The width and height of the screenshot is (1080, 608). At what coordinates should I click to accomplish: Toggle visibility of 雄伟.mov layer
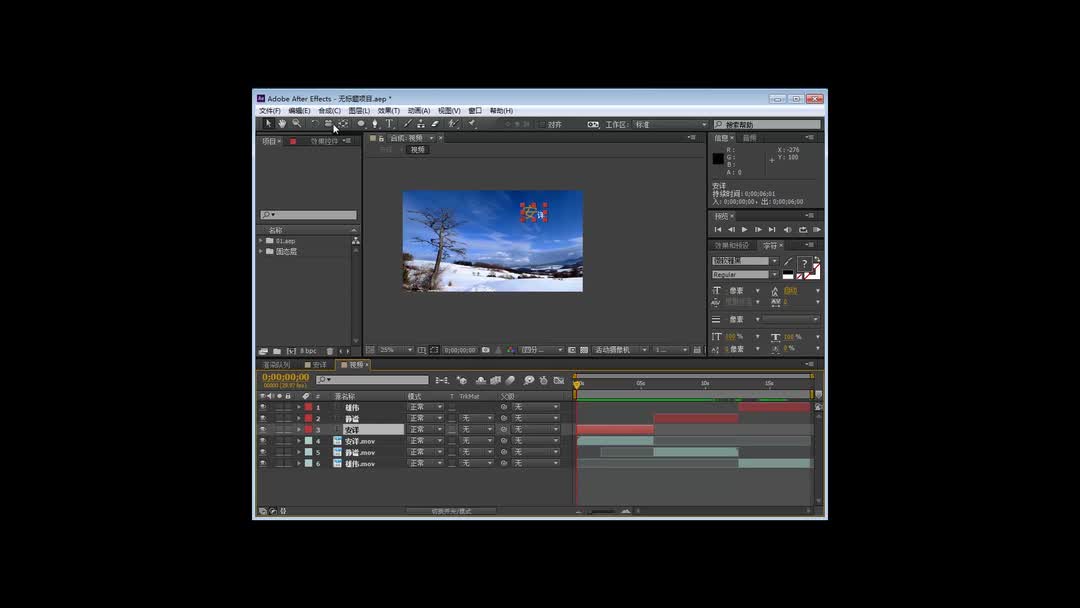pos(262,463)
